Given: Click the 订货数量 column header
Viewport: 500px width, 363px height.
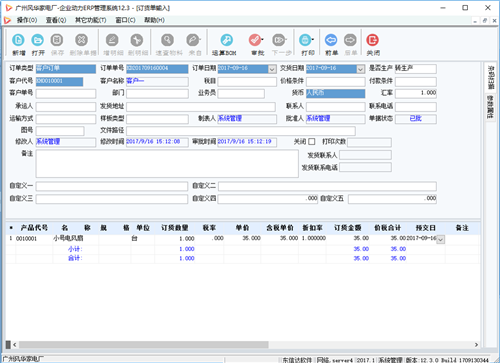Looking at the screenshot, I should coord(175,228).
